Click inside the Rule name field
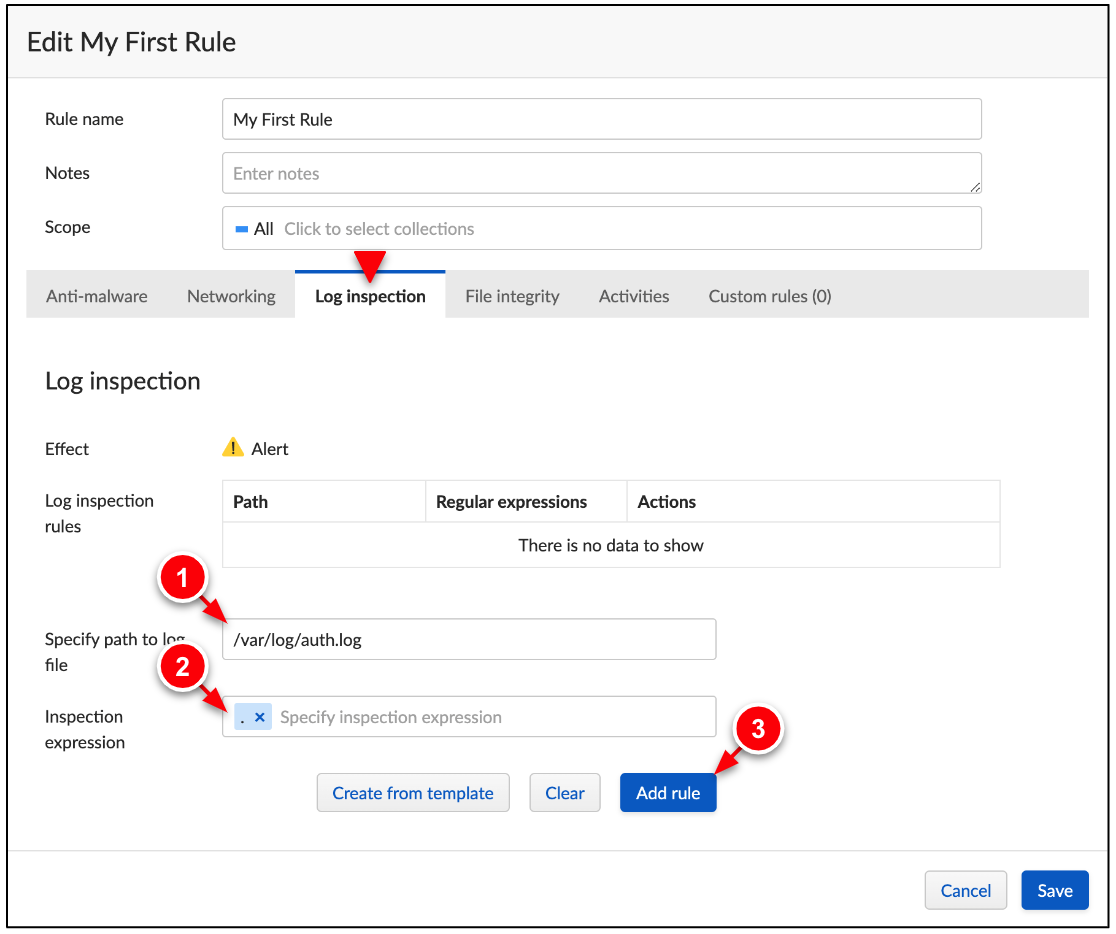Viewport: 1116px width, 934px height. [x=600, y=119]
